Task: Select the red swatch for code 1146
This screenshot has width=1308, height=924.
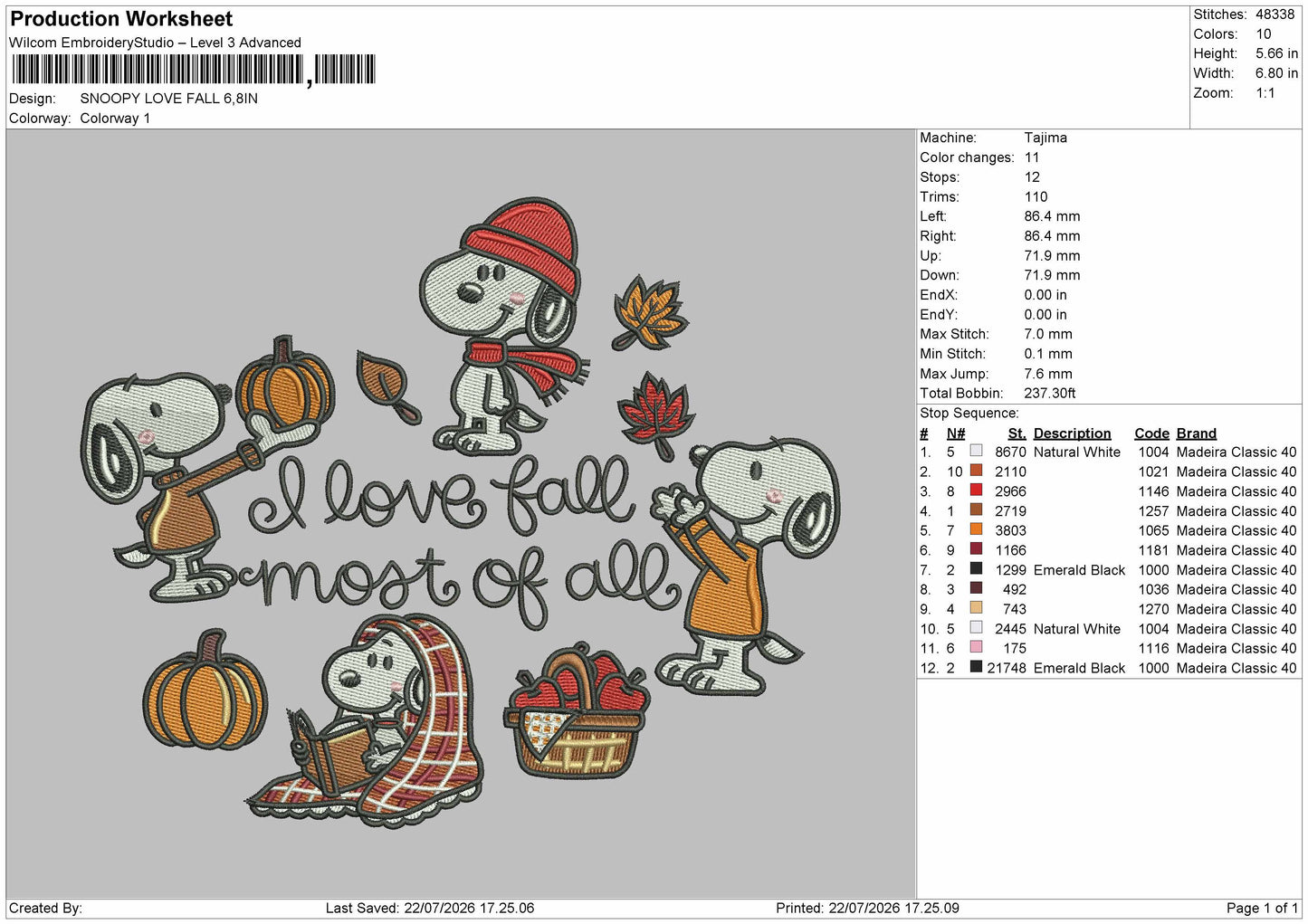Action: 976,491
